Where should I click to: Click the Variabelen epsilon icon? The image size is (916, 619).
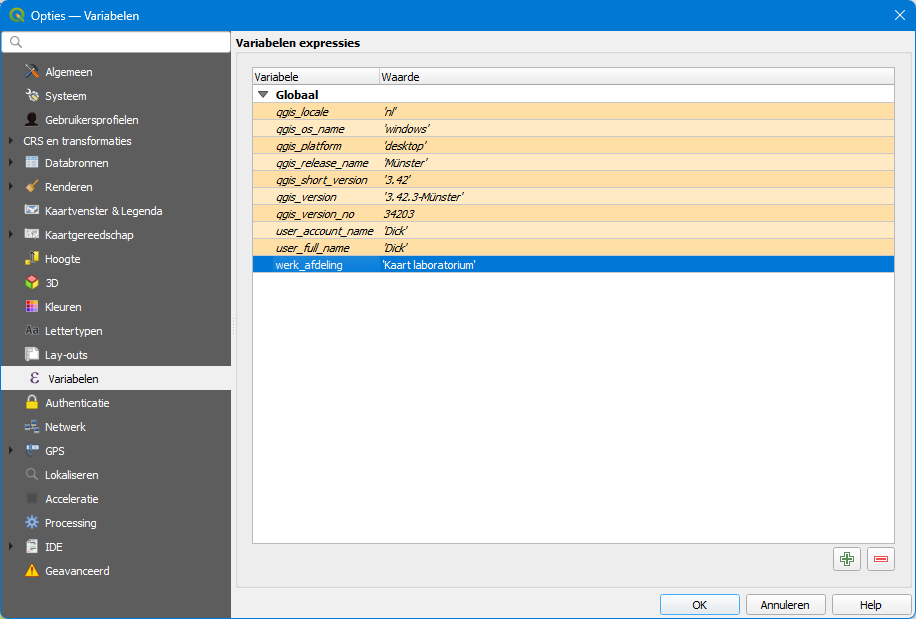(34, 378)
